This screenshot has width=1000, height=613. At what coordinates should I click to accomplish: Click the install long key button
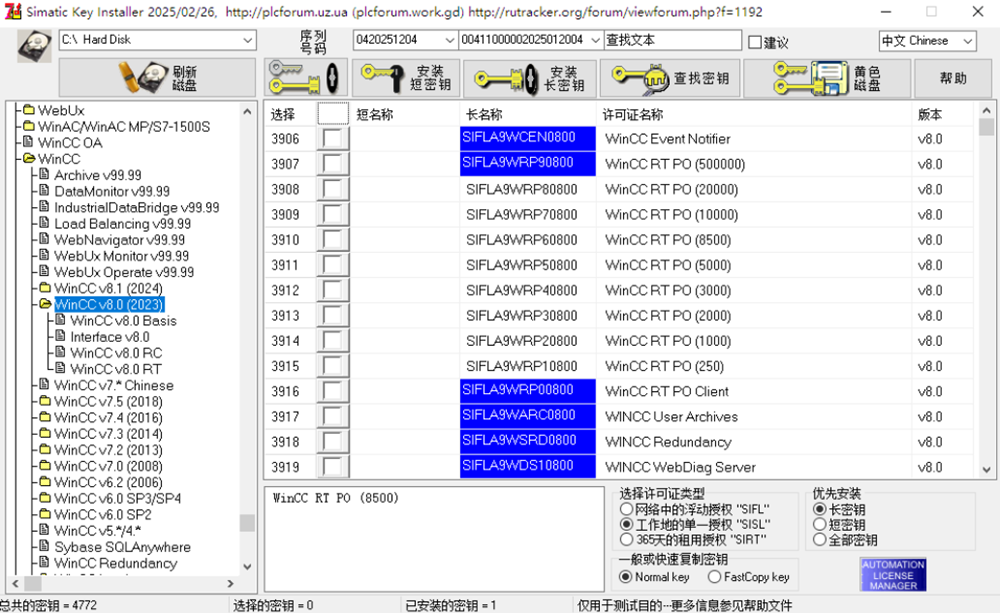pyautogui.click(x=530, y=78)
